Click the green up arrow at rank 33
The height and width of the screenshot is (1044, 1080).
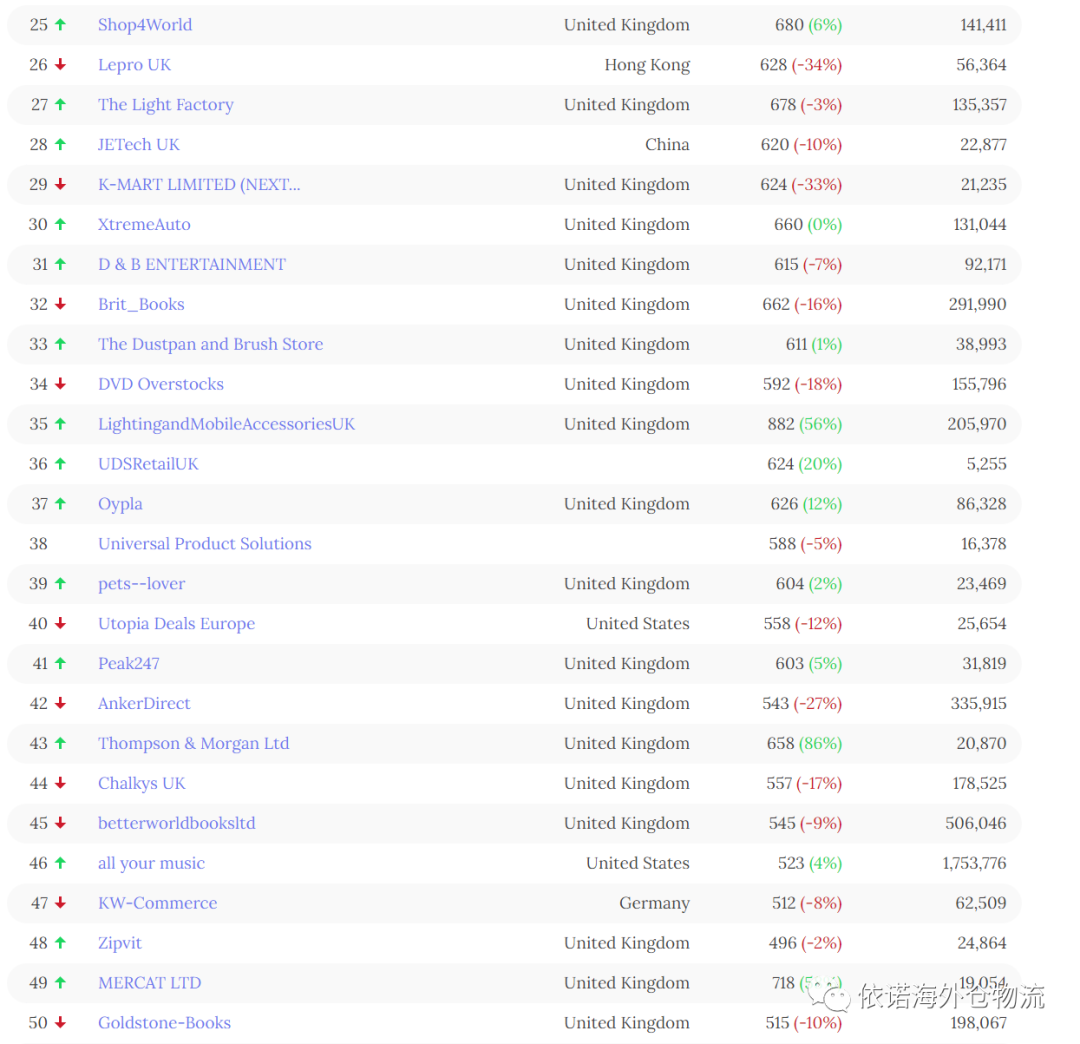(61, 344)
